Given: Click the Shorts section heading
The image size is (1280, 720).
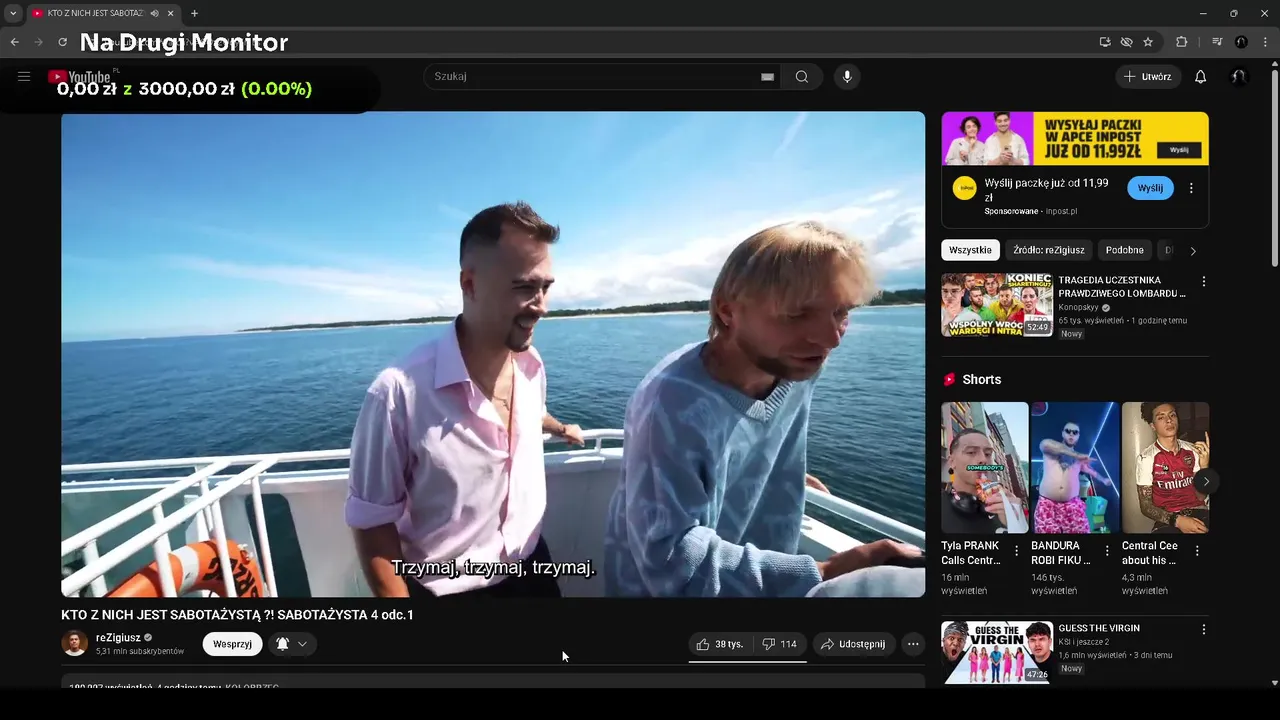Looking at the screenshot, I should [x=981, y=380].
